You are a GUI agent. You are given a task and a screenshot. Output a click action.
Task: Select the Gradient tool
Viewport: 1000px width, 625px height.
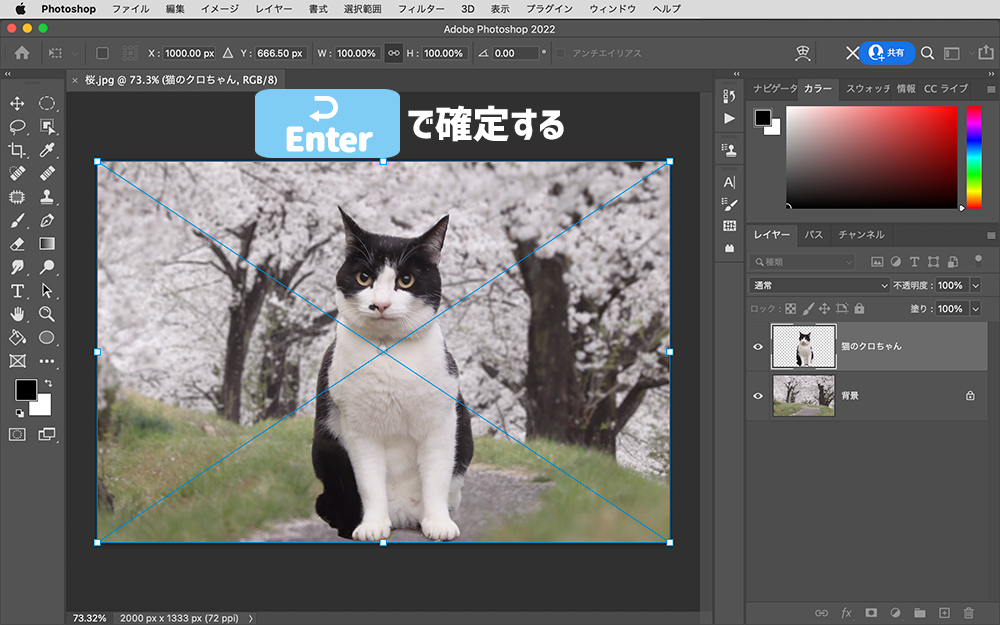[47, 244]
